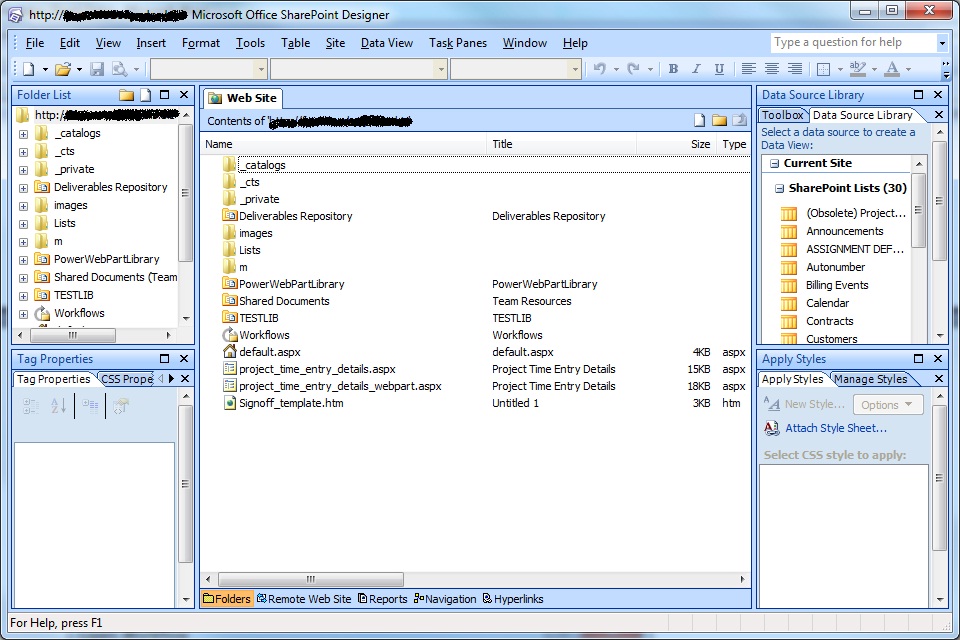Click the Calendar list icon under SharePoint Lists
This screenshot has width=960, height=640.
(789, 302)
